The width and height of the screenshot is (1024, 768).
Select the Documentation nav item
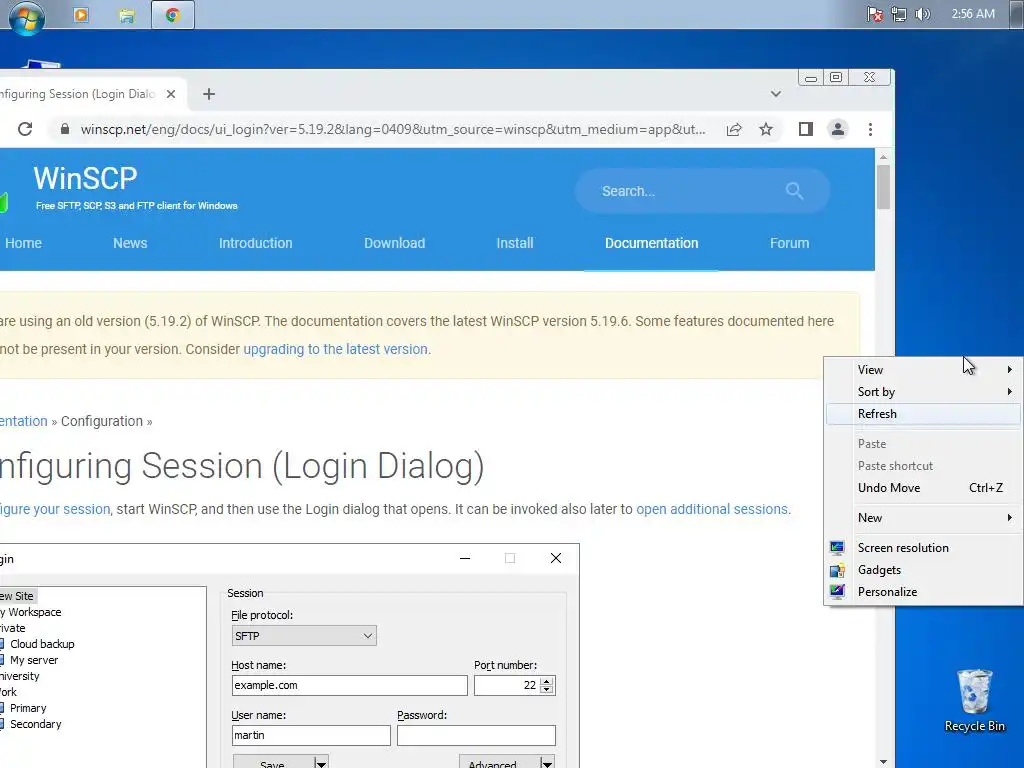click(651, 243)
